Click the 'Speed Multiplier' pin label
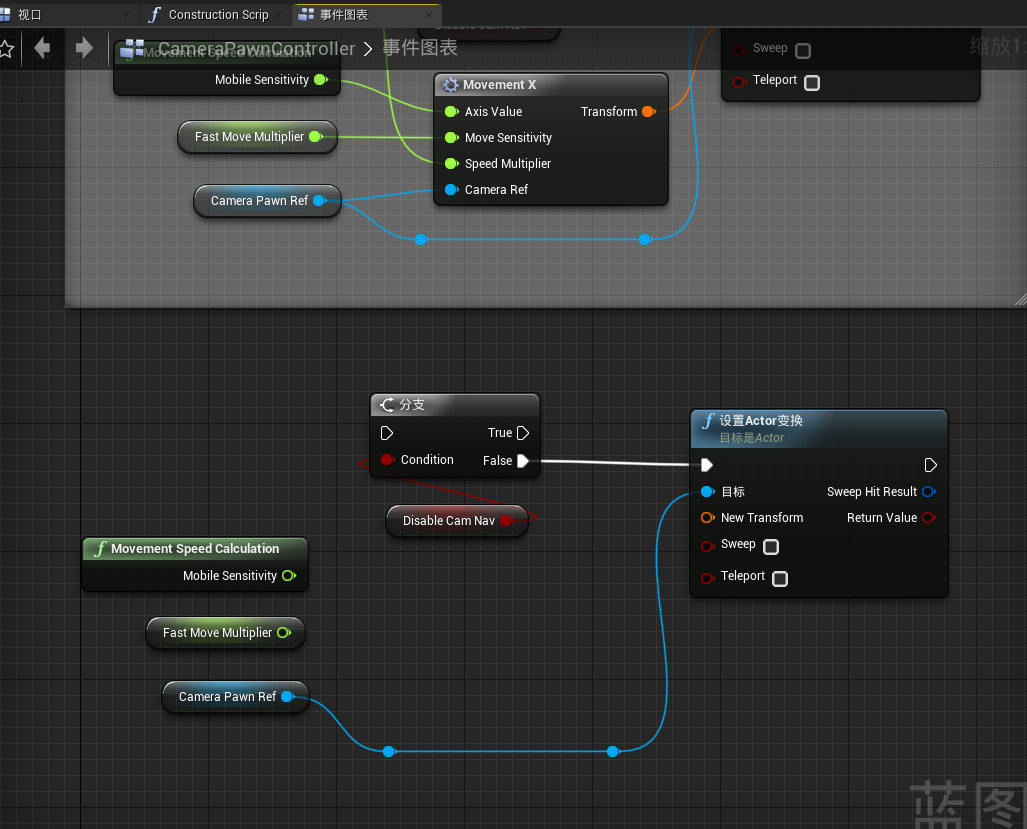The height and width of the screenshot is (829, 1027). click(x=508, y=164)
